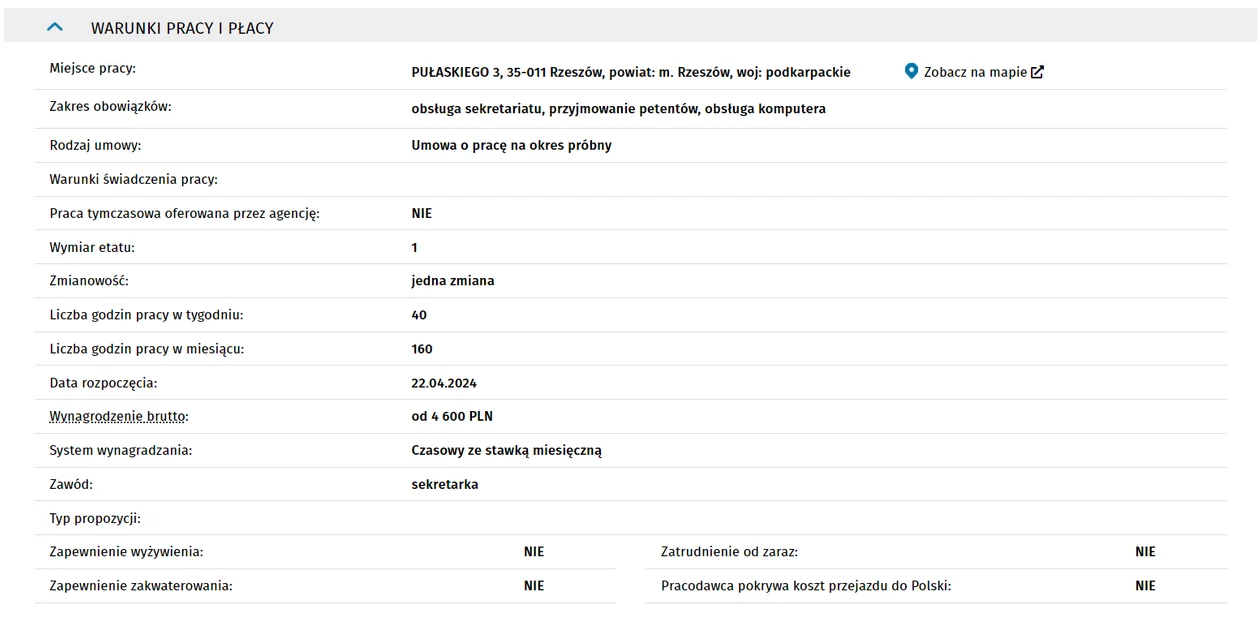Click the NIE value for koszt przejazdu do Polski
1260x617 pixels.
tap(1145, 586)
